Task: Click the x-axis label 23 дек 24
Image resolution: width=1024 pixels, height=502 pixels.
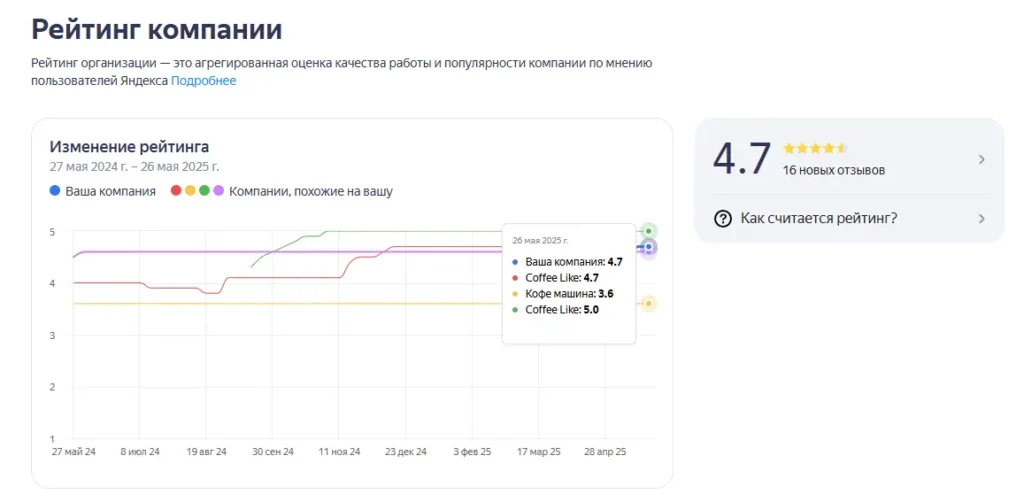Action: pyautogui.click(x=406, y=452)
